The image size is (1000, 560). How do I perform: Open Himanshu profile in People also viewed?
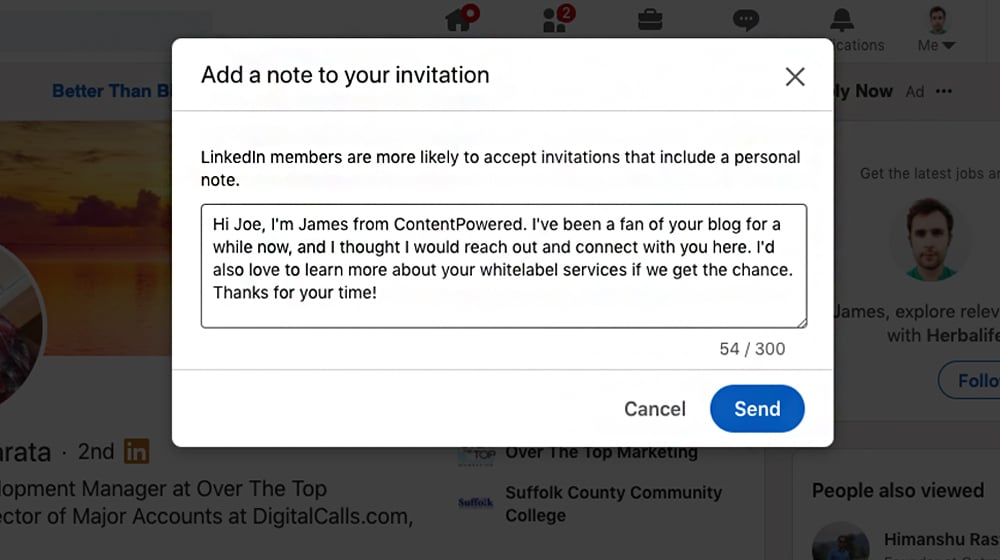(941, 540)
